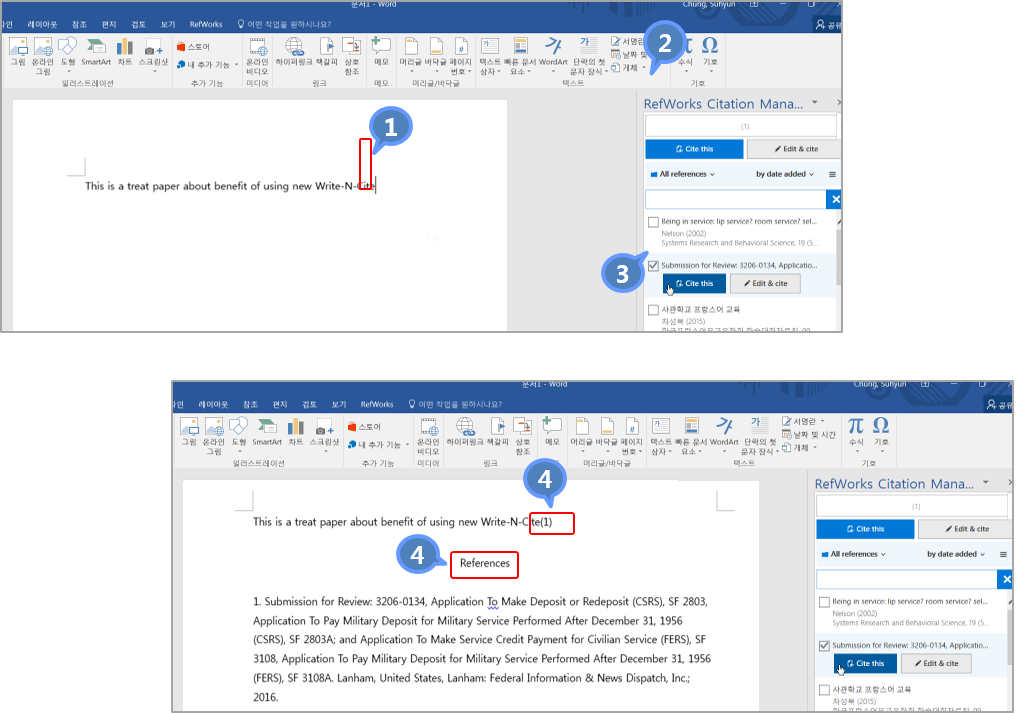Check the 사관학교 프랑스어 교육 reference in bottom window

tap(824, 689)
